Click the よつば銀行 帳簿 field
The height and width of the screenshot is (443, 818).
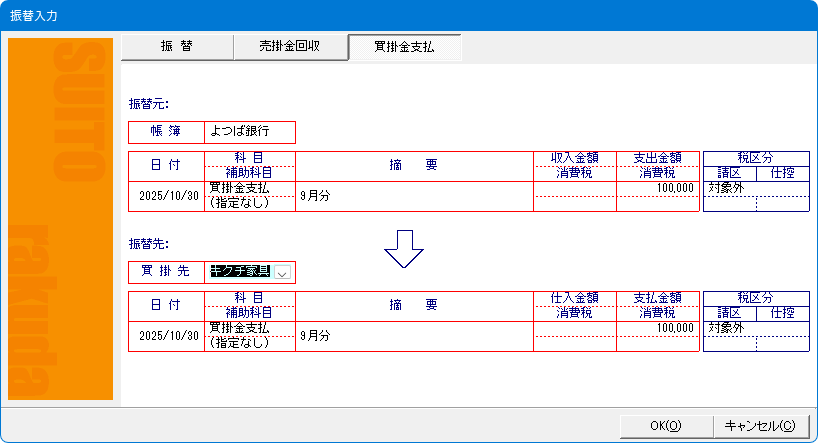tap(249, 131)
